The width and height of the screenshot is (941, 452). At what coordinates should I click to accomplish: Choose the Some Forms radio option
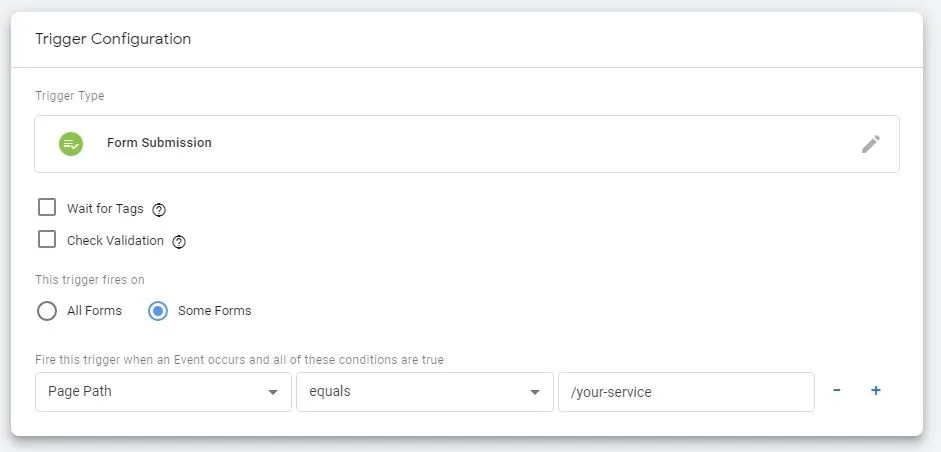tap(158, 311)
